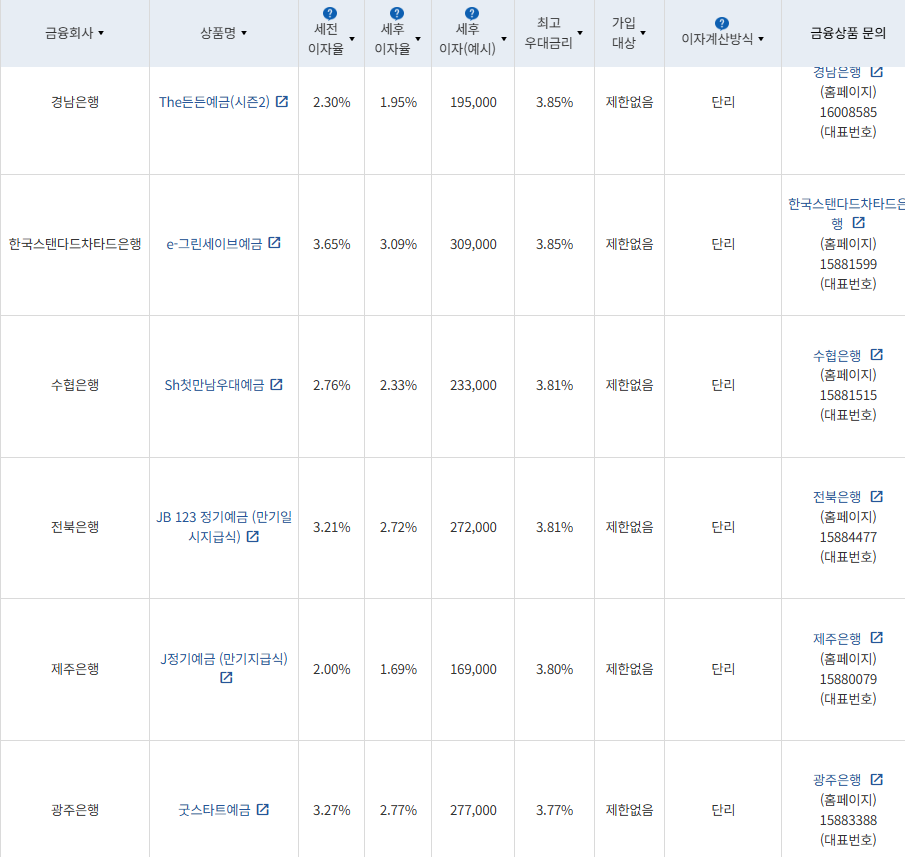Open 굿스타트예금 product link
The width and height of the screenshot is (905, 857).
coord(214,810)
